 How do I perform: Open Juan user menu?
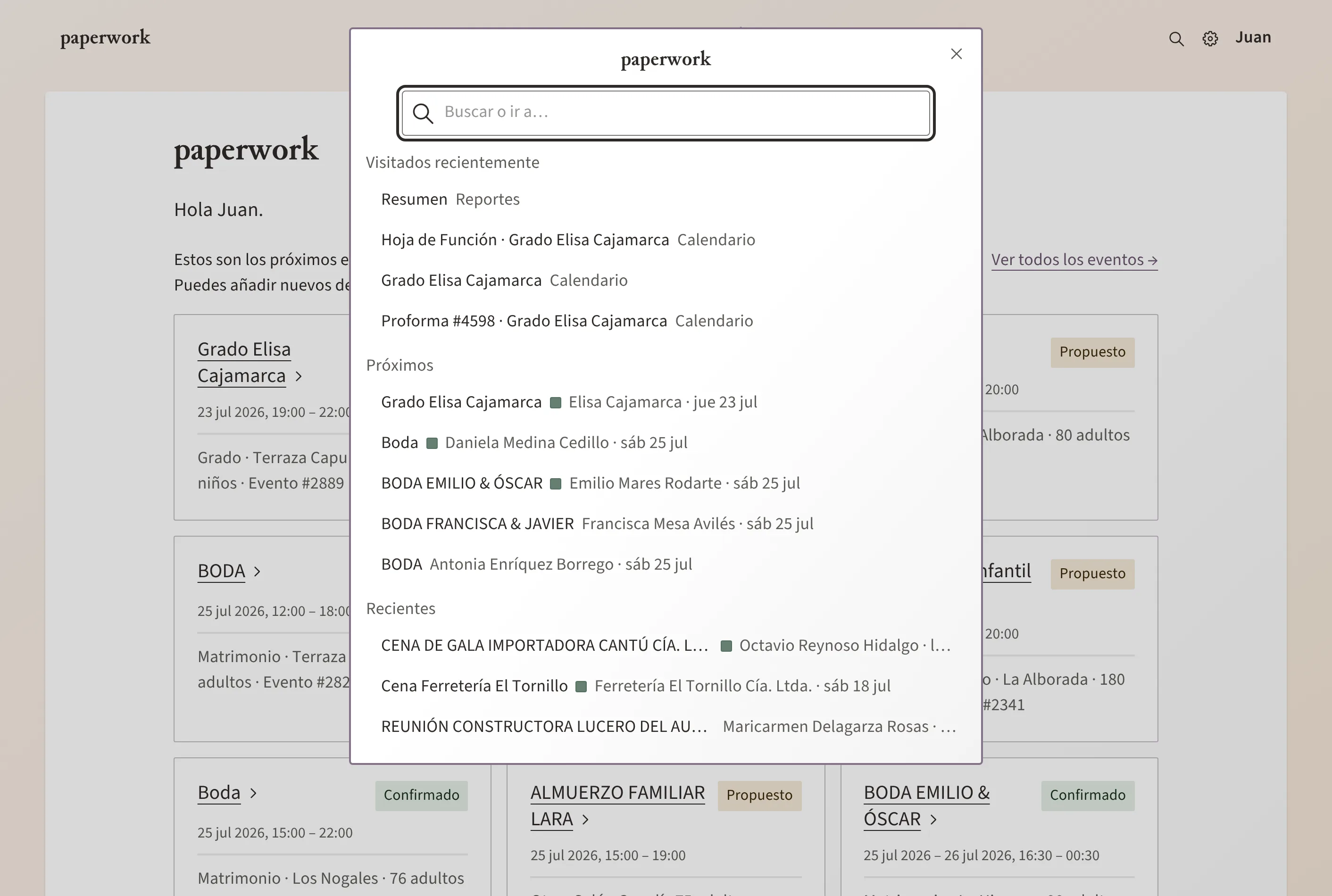coord(1253,38)
